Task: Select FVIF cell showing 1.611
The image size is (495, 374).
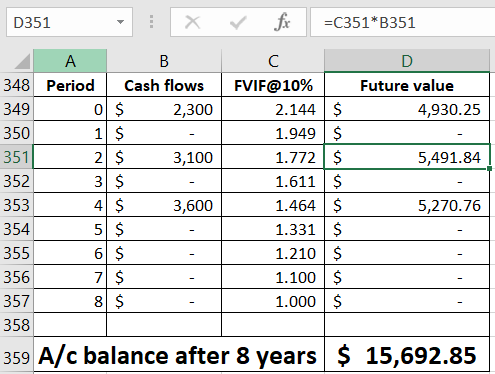Action: [273, 181]
